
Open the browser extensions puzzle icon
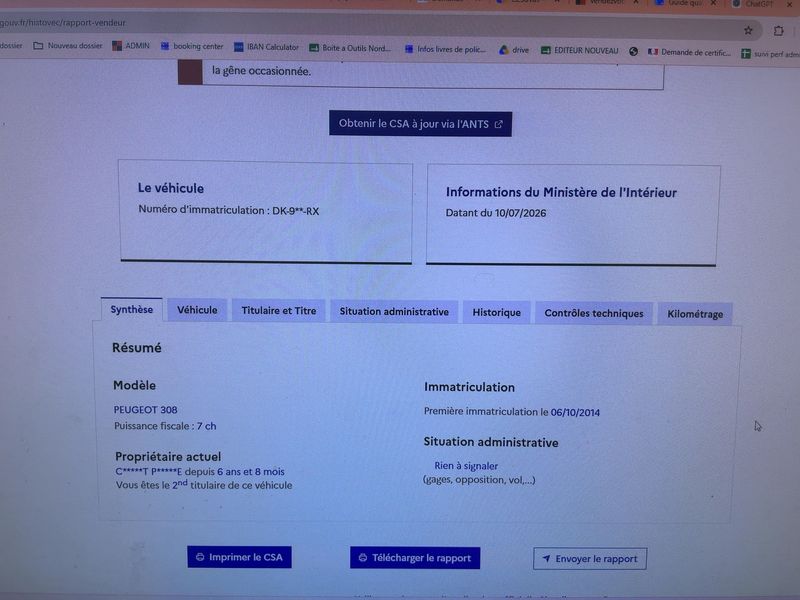[x=778, y=31]
